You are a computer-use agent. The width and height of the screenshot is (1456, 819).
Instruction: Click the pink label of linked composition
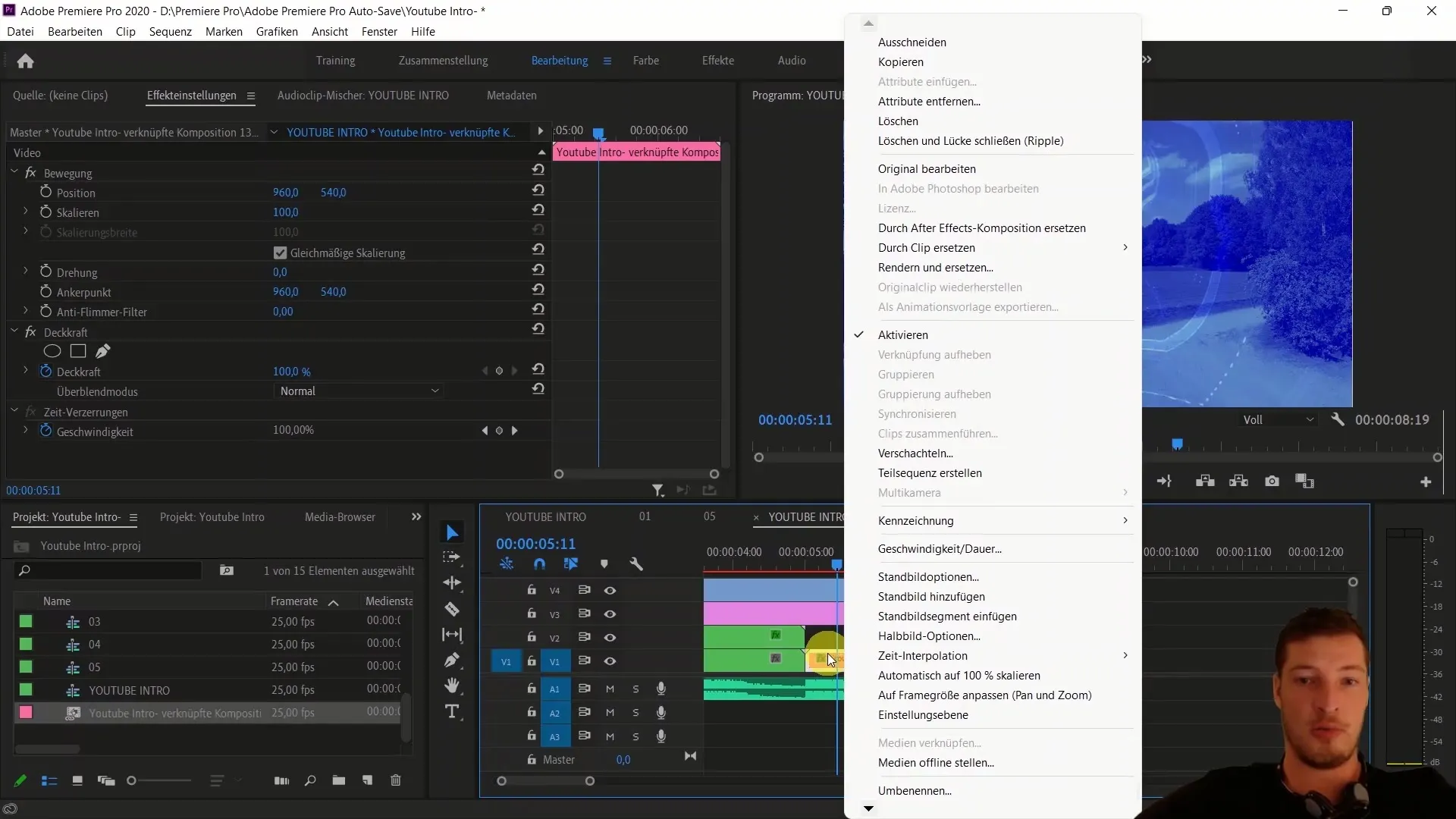(26, 713)
